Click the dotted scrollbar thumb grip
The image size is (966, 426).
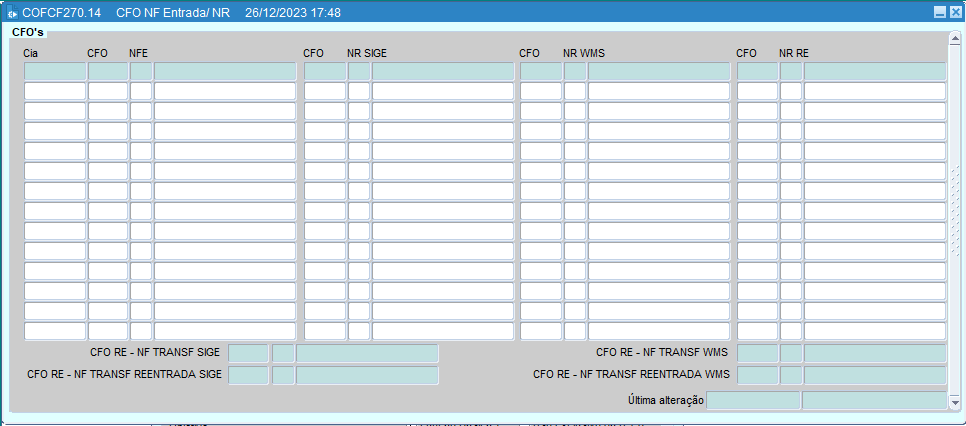tap(955, 211)
